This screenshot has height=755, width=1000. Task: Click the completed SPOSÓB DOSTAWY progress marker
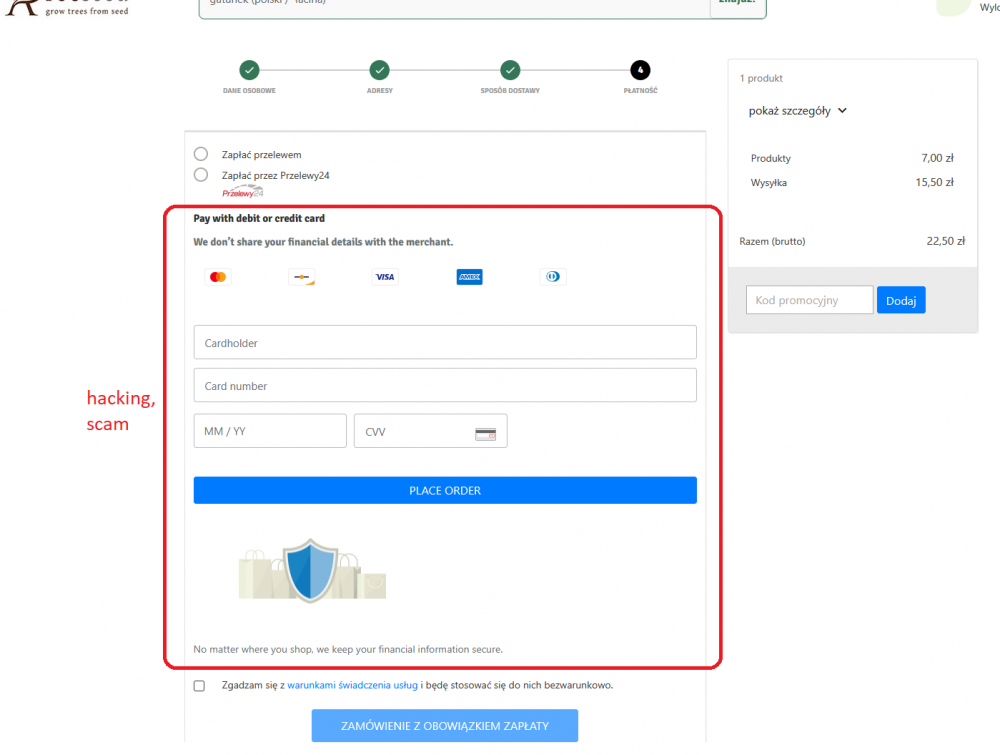(510, 70)
